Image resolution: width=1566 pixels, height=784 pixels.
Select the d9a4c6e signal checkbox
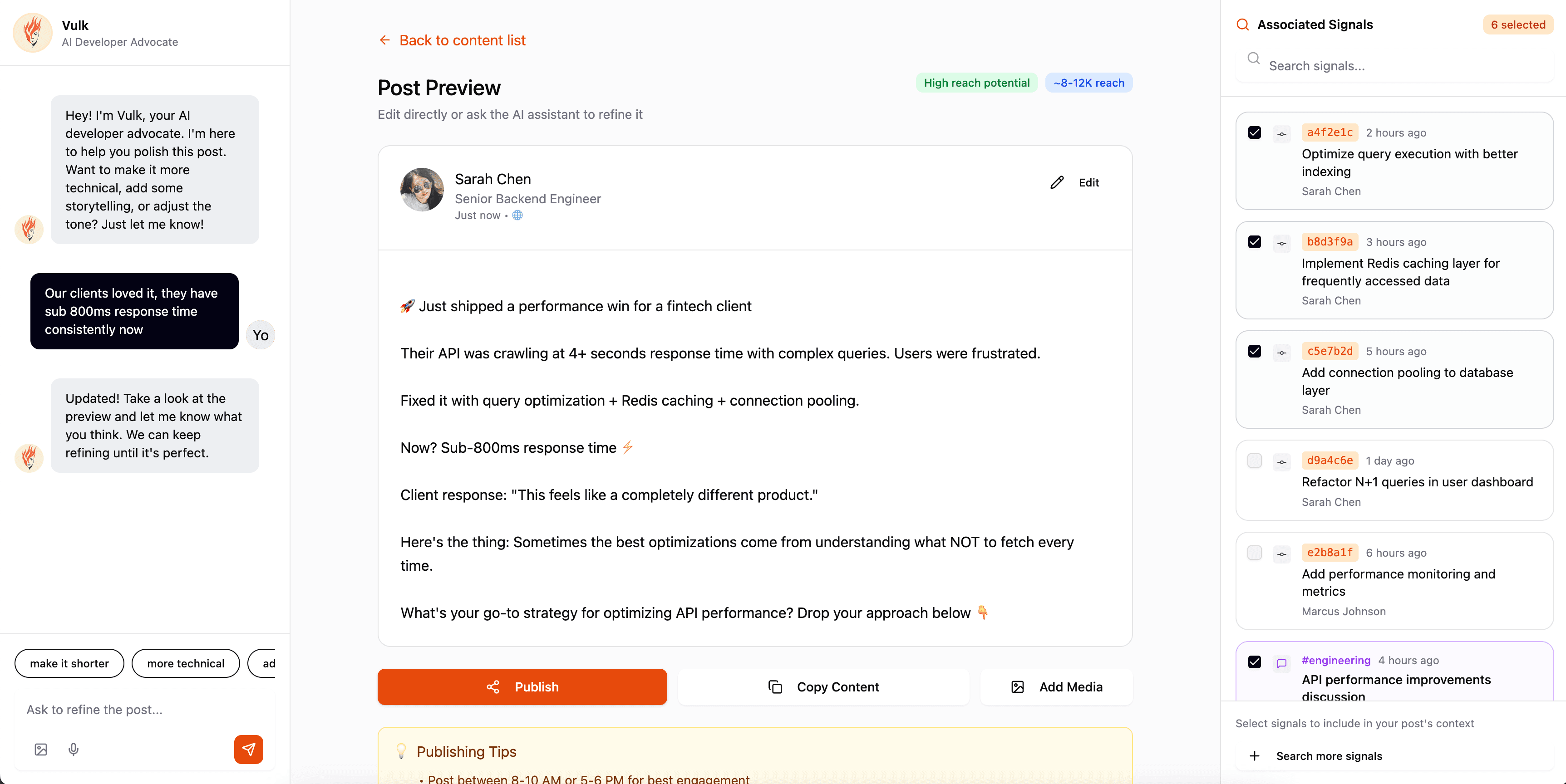coord(1254,461)
